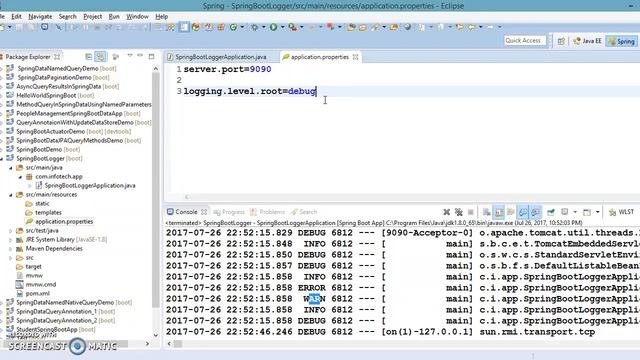640x360 pixels.
Task: Select pom.xml in Package Explorer
Action: tap(38, 293)
